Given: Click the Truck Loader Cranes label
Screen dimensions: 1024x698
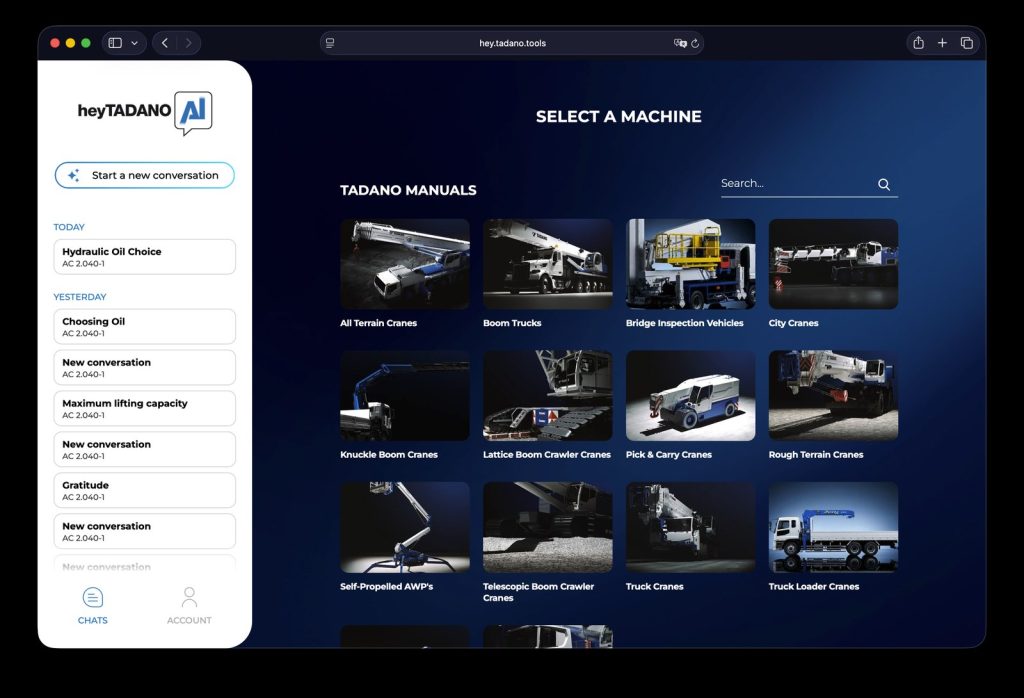Looking at the screenshot, I should click(814, 586).
